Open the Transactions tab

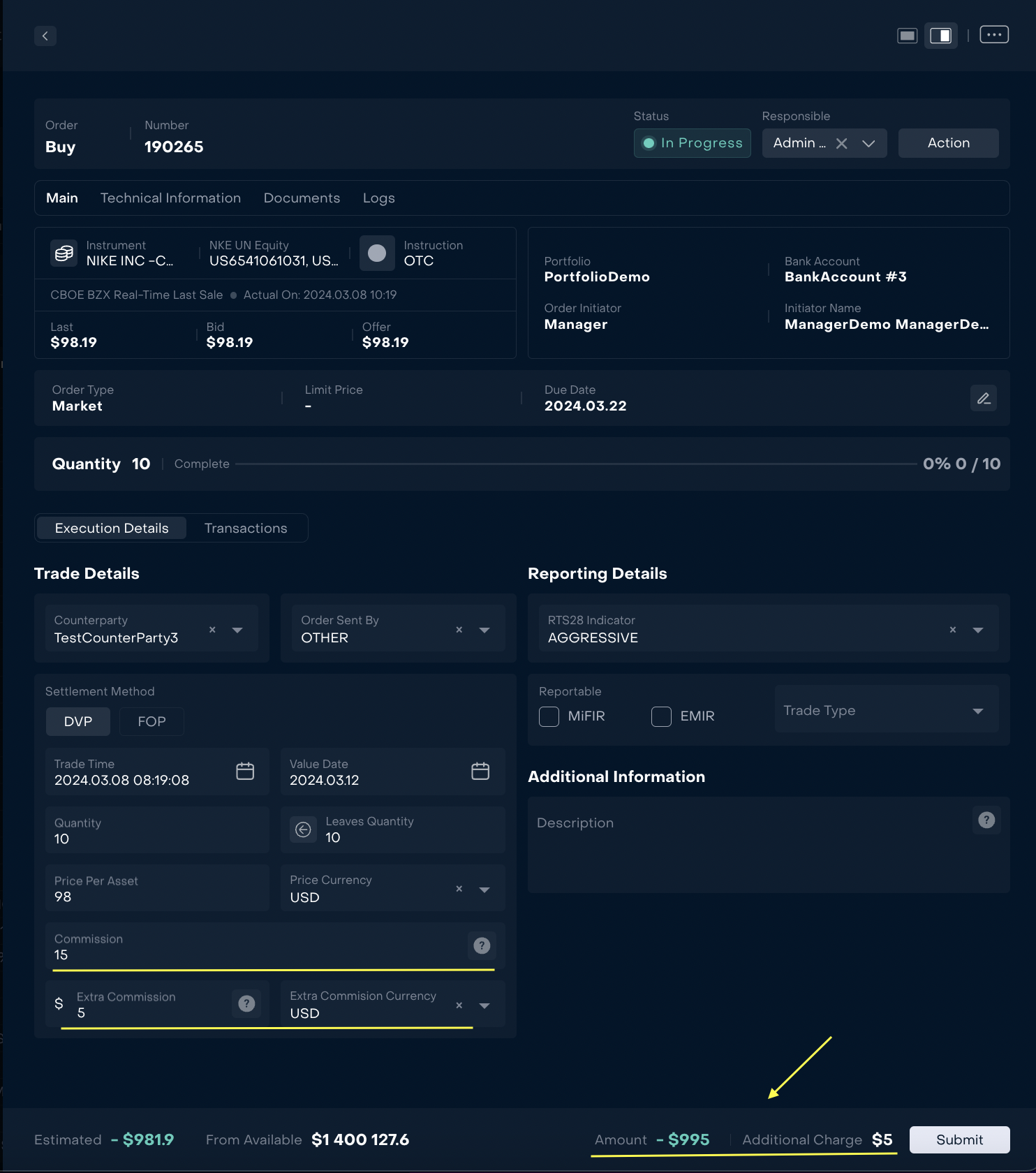[246, 529]
